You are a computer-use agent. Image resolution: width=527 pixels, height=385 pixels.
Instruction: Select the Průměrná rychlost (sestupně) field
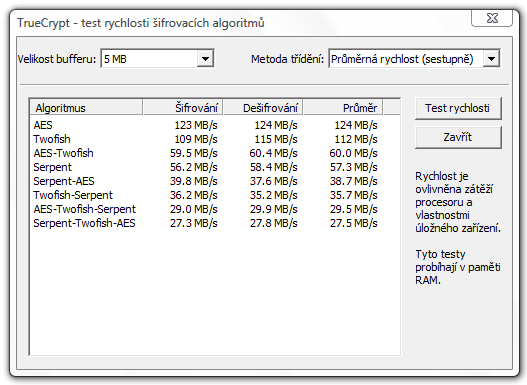coord(414,59)
